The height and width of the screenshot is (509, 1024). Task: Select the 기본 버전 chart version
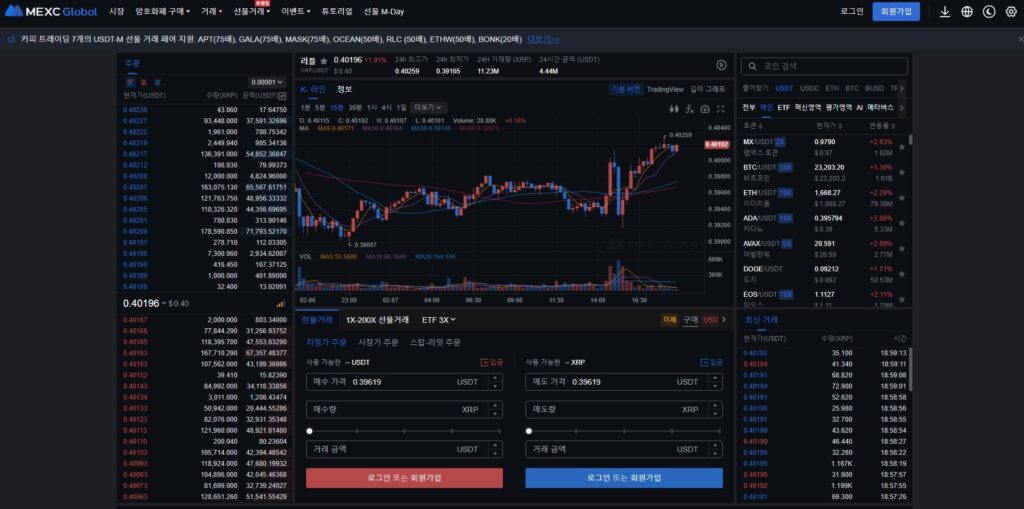tap(625, 90)
